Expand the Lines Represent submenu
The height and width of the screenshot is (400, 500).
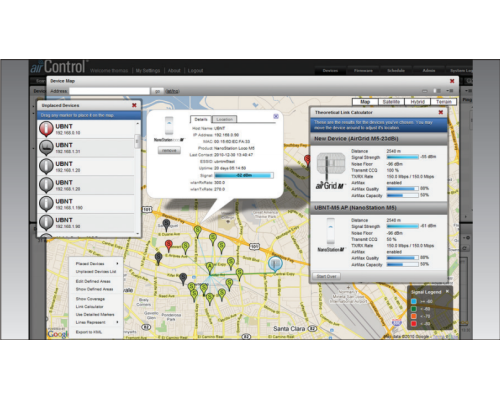tap(96, 322)
